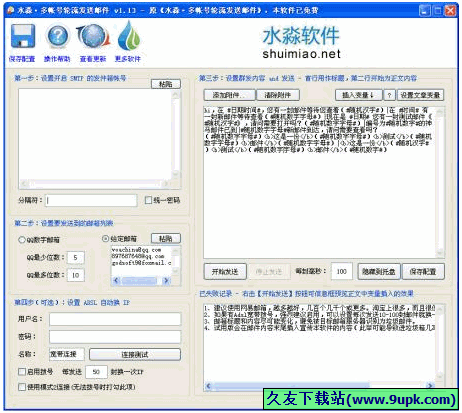Click the 隐藏到托盘 button
This screenshot has height=413, width=462.
[x=379, y=272]
